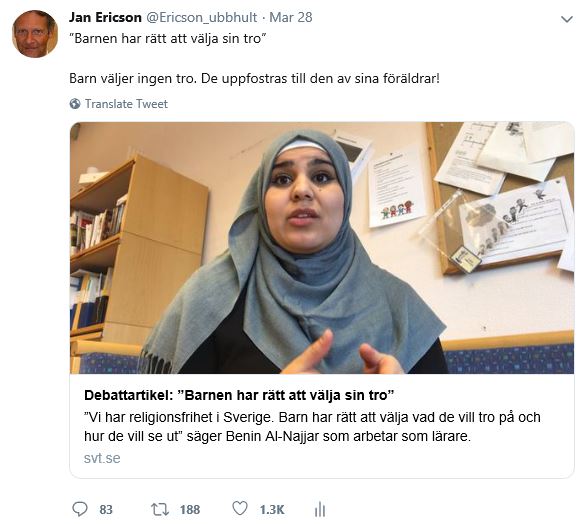The height and width of the screenshot is (524, 584).
Task: Visit the @Ericson_ubbhult handle
Action: tap(201, 18)
